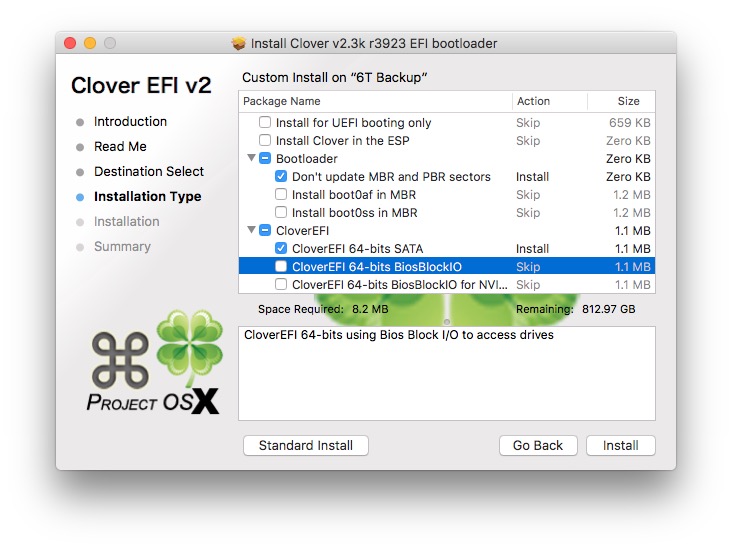Click the Install button
The height and width of the screenshot is (550, 732).
tap(620, 445)
